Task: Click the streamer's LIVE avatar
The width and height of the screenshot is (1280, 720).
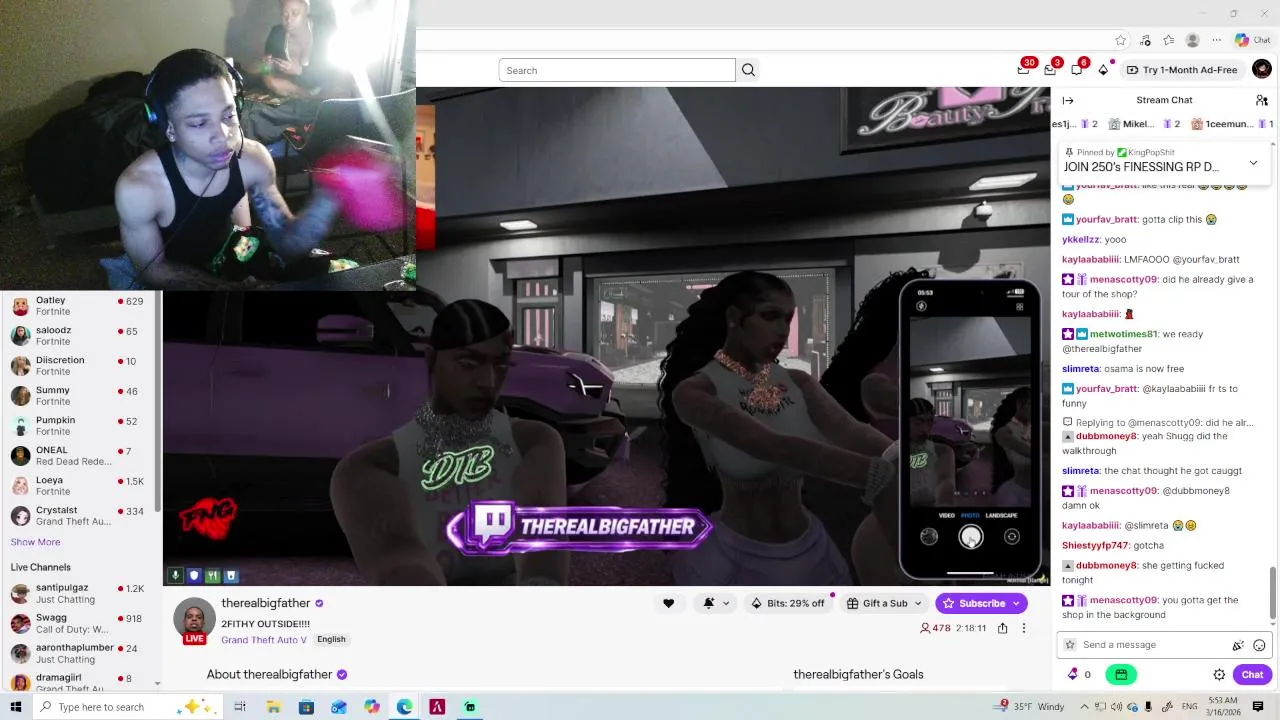Action: coord(194,620)
